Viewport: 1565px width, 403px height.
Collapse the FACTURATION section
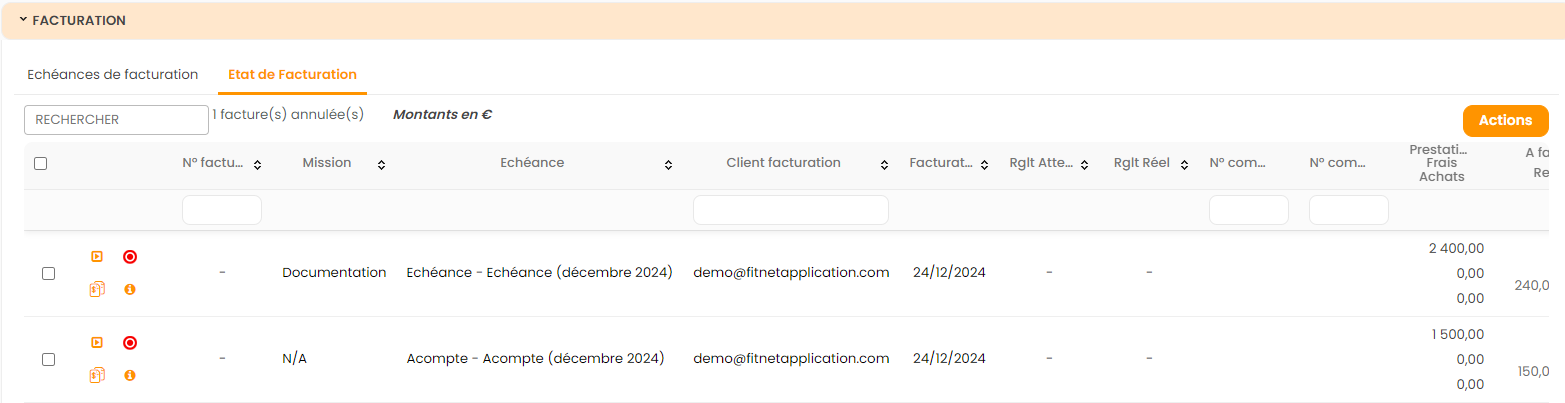point(23,20)
